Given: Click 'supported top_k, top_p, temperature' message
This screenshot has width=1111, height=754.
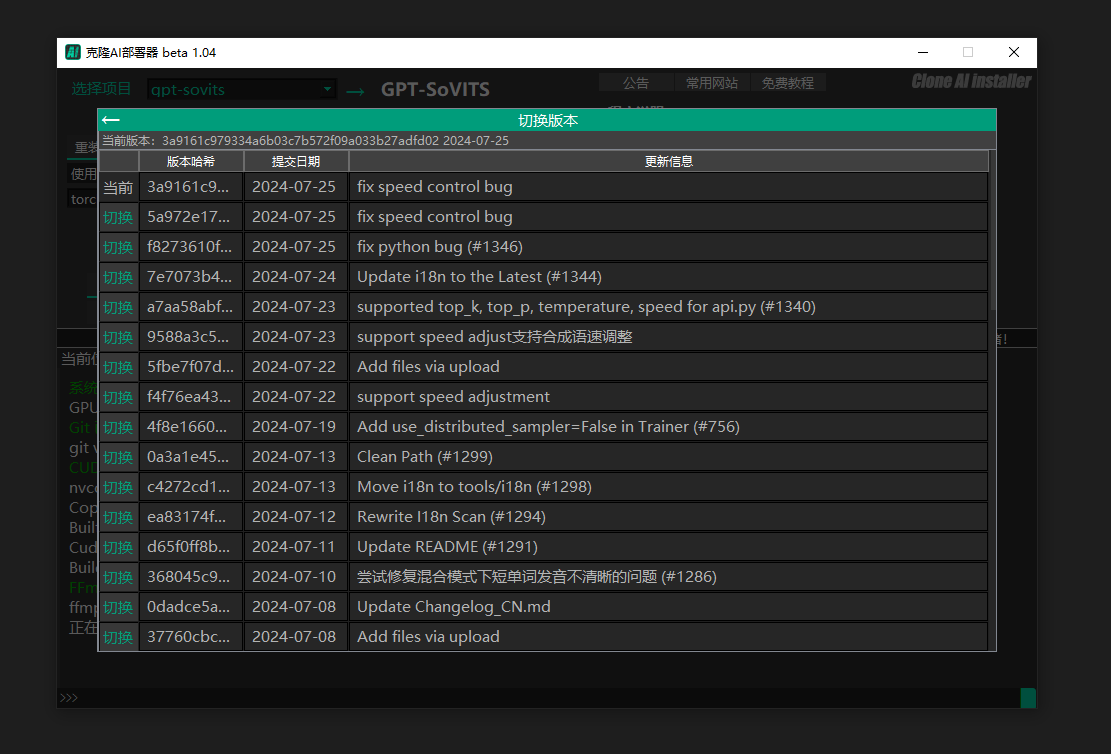Looking at the screenshot, I should click(586, 307).
